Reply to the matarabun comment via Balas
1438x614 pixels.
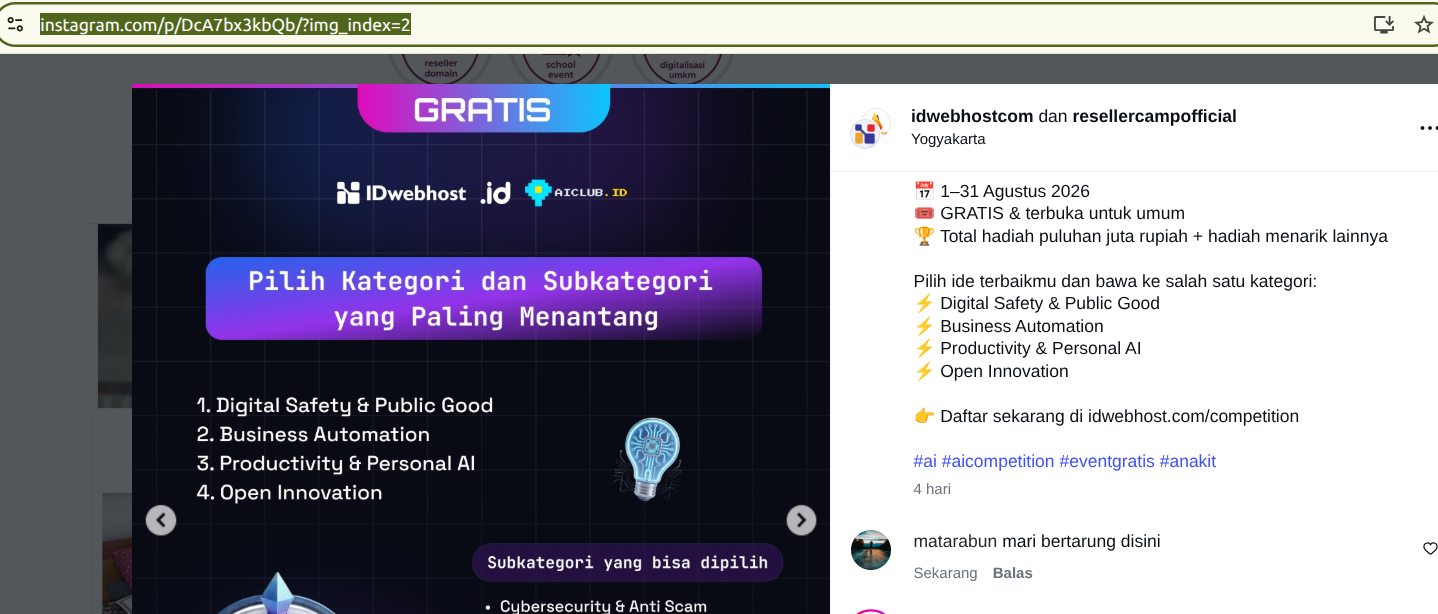pos(1012,573)
